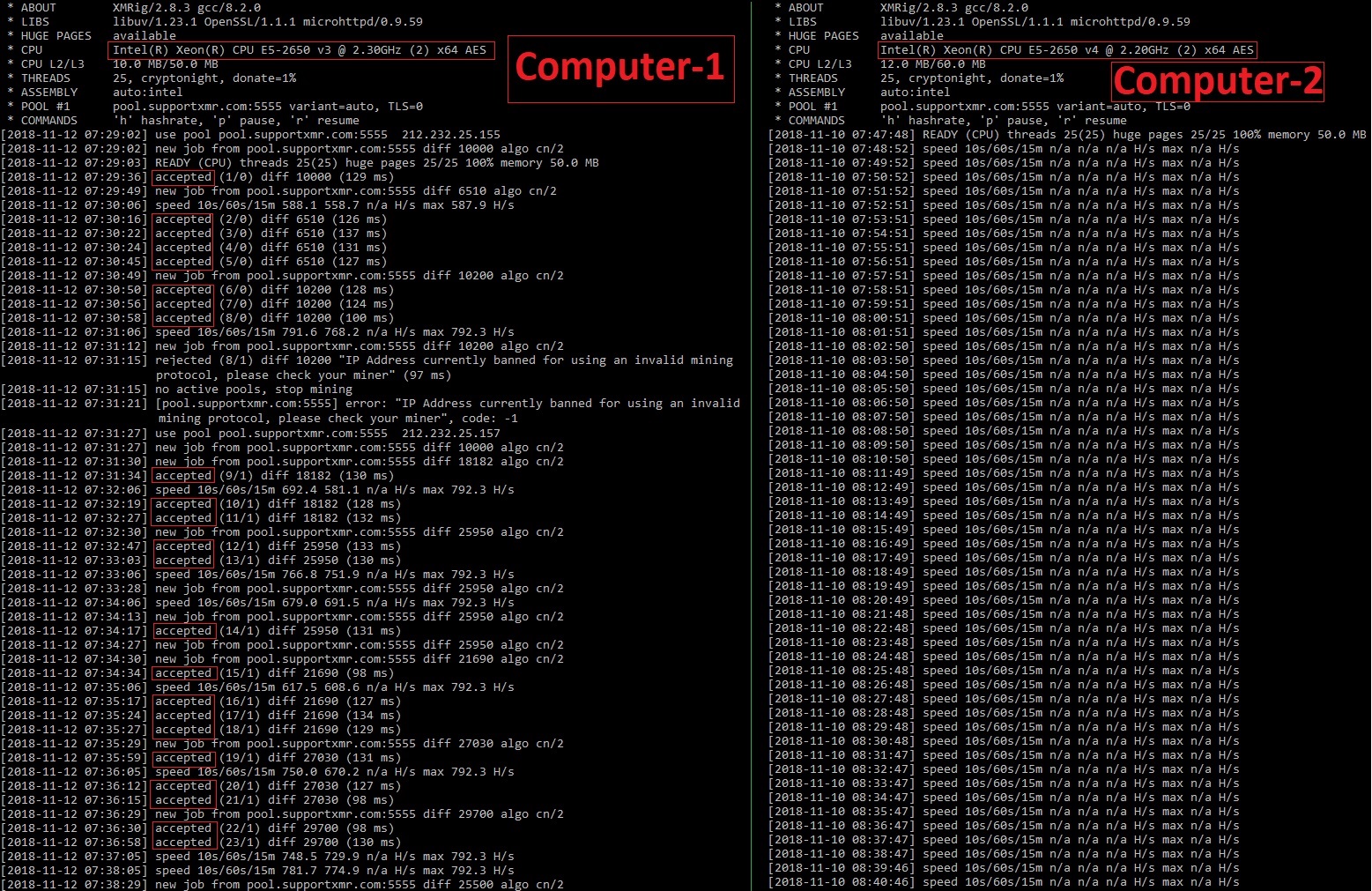1372x891 pixels.
Task: Click the CPU L2/L3 12.0 MB/60.0 MB entry
Action: [x=934, y=63]
